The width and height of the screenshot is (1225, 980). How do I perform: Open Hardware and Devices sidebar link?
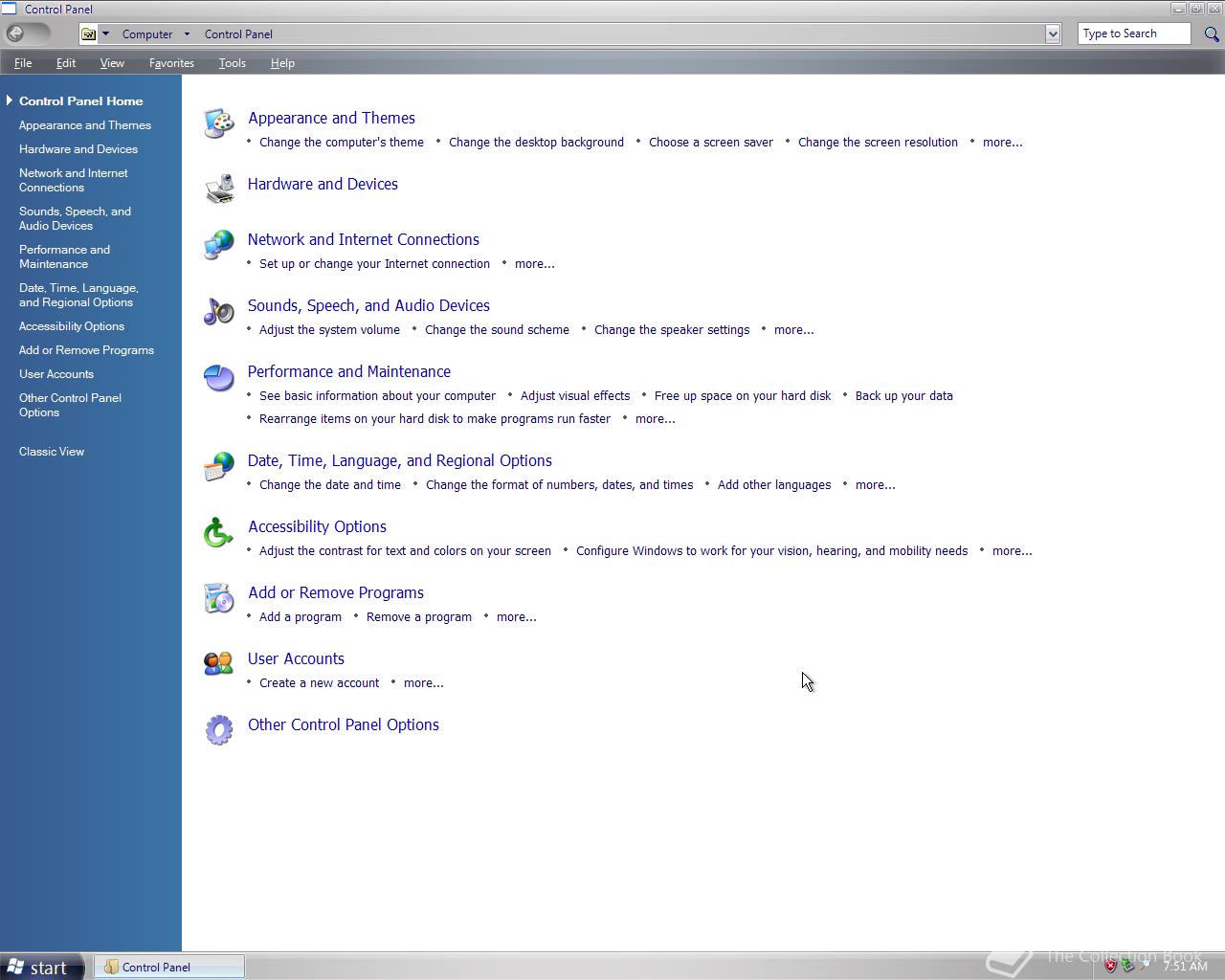pos(78,148)
